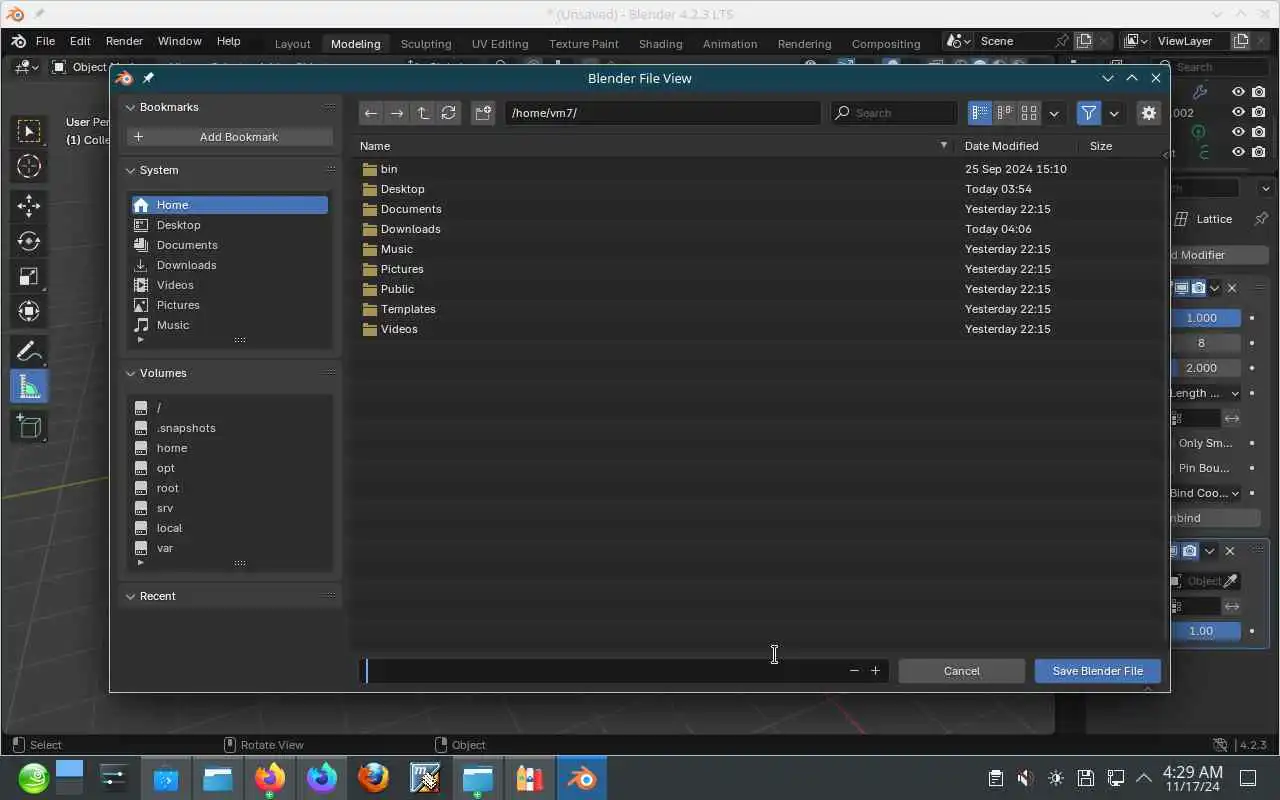Decrement file name number with minus

854,671
